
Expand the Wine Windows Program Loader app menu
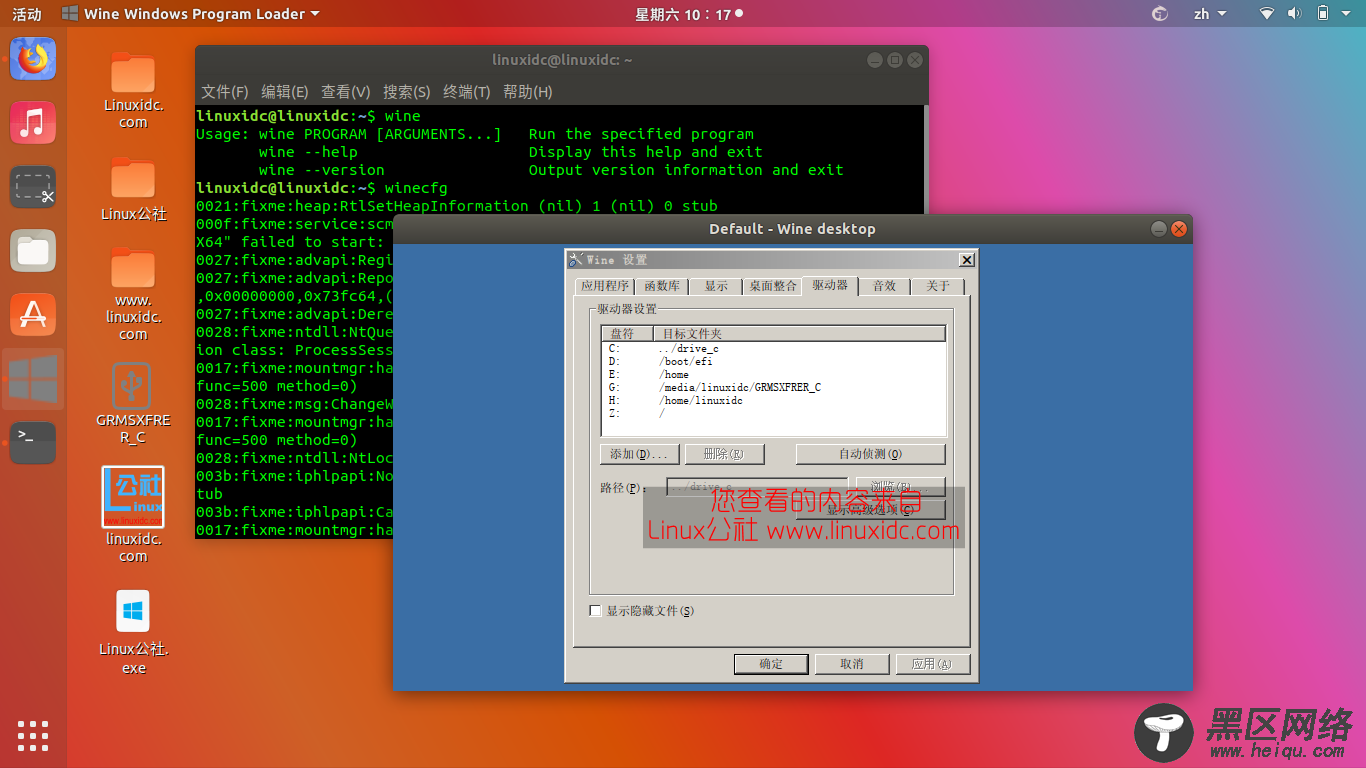tap(190, 14)
